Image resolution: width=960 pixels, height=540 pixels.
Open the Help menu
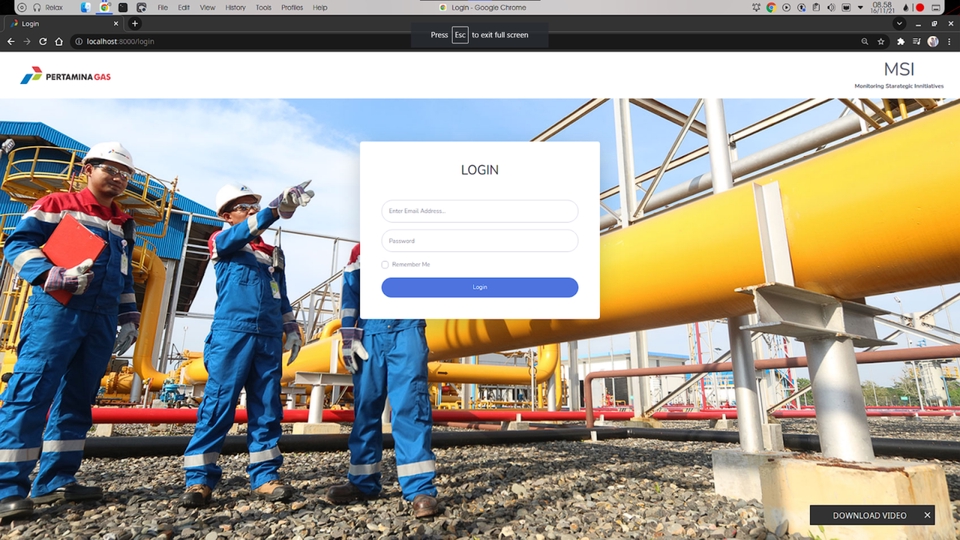320,8
